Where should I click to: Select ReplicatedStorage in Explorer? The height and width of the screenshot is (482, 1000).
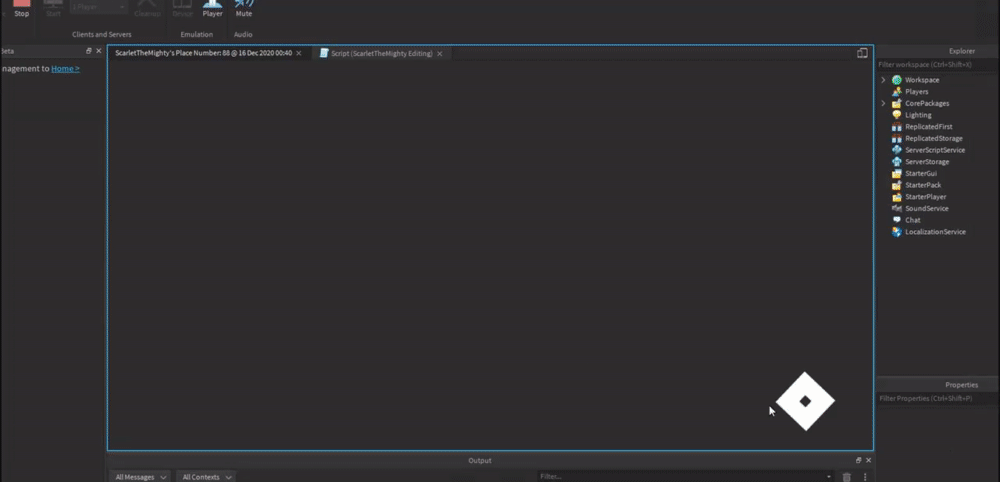[x=934, y=138]
